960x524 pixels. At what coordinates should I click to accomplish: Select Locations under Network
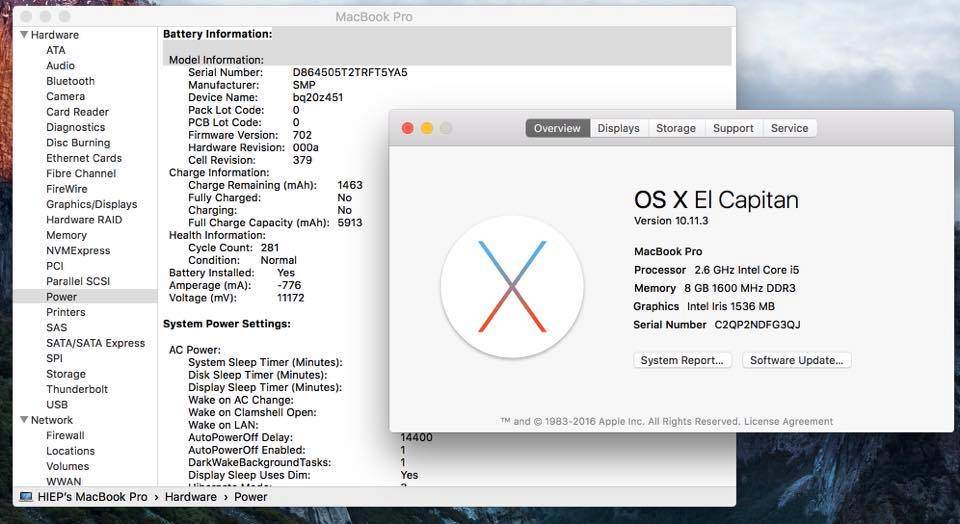[70, 451]
